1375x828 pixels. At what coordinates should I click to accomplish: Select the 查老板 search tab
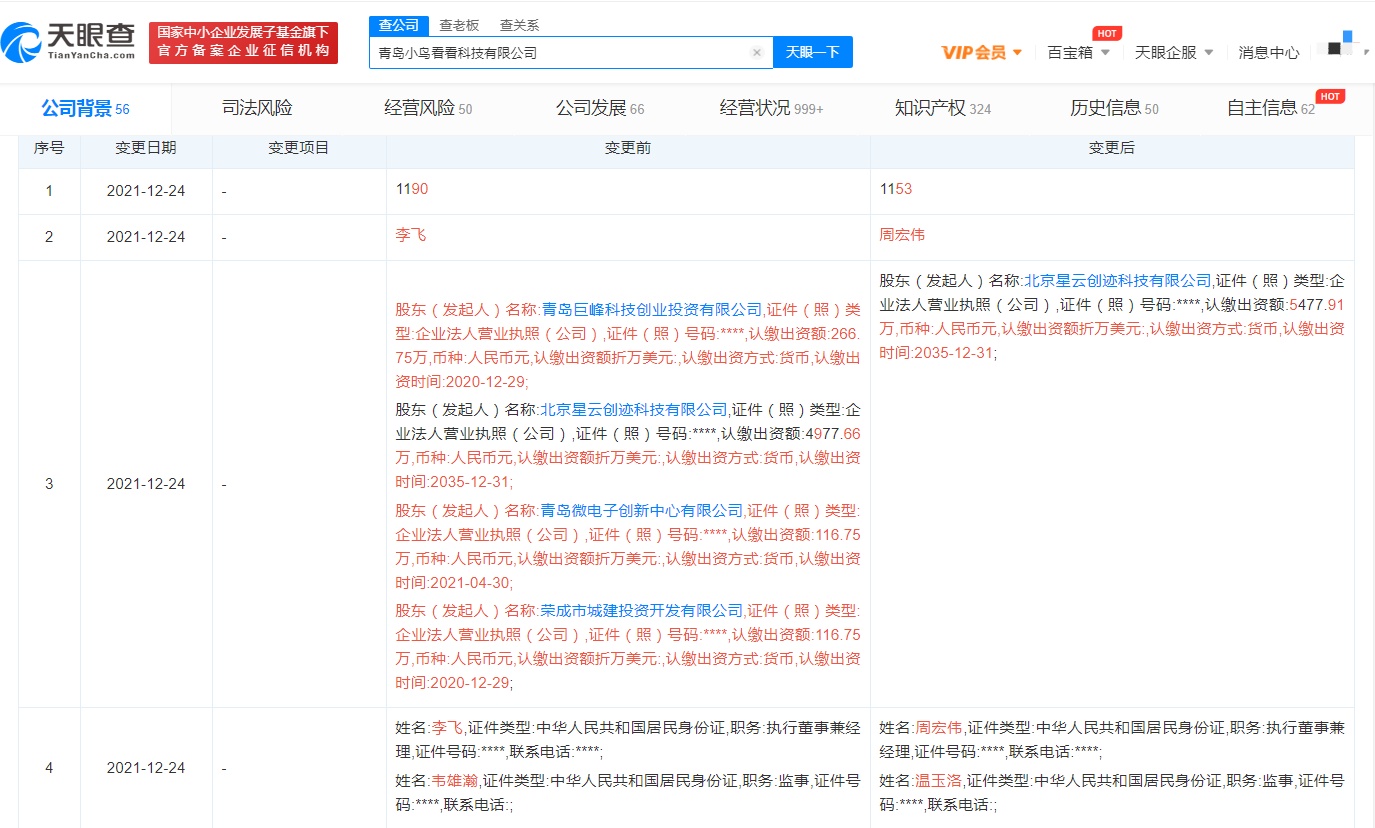click(x=459, y=26)
